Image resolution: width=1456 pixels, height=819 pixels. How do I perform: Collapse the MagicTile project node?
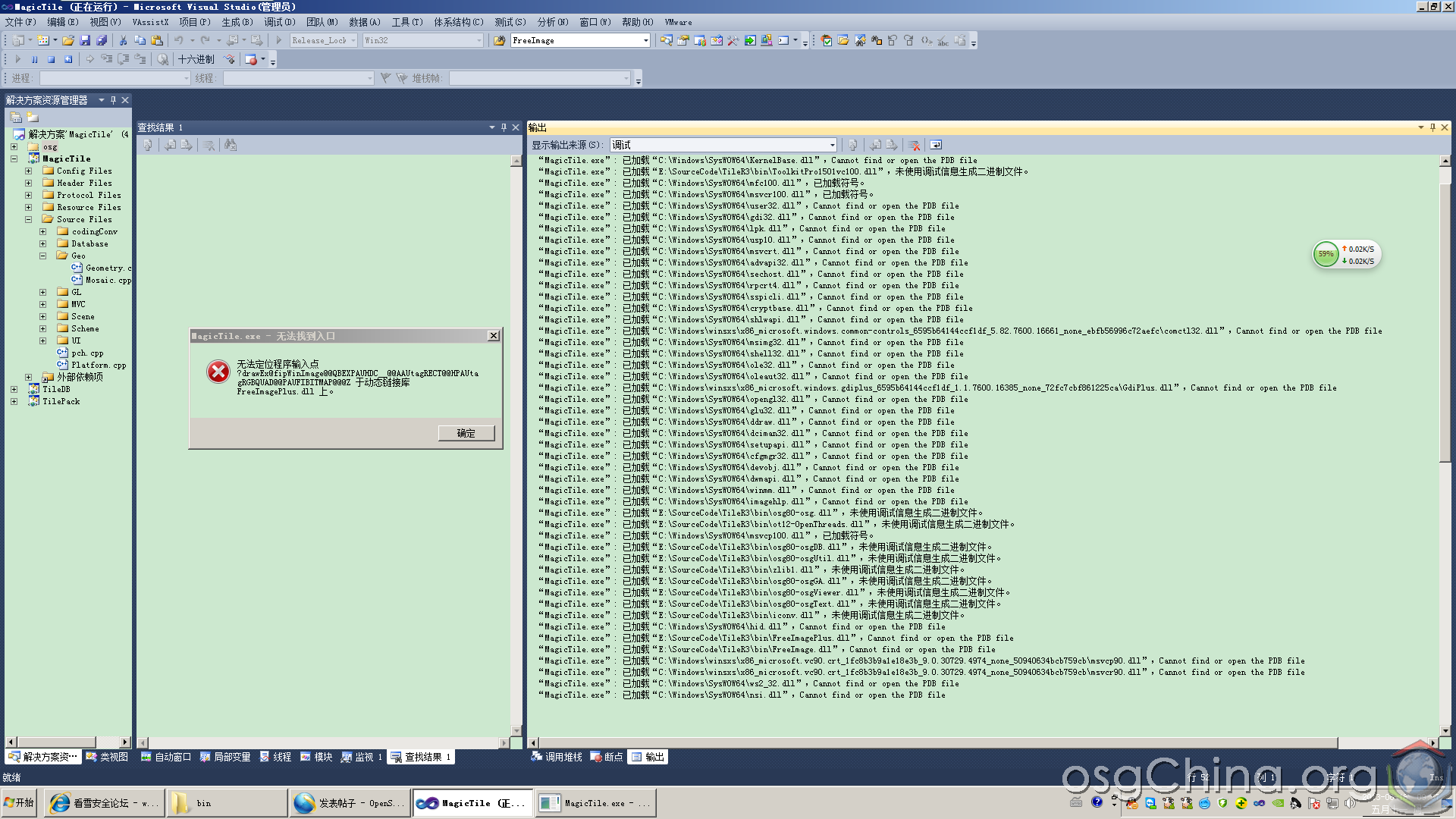pyautogui.click(x=14, y=158)
